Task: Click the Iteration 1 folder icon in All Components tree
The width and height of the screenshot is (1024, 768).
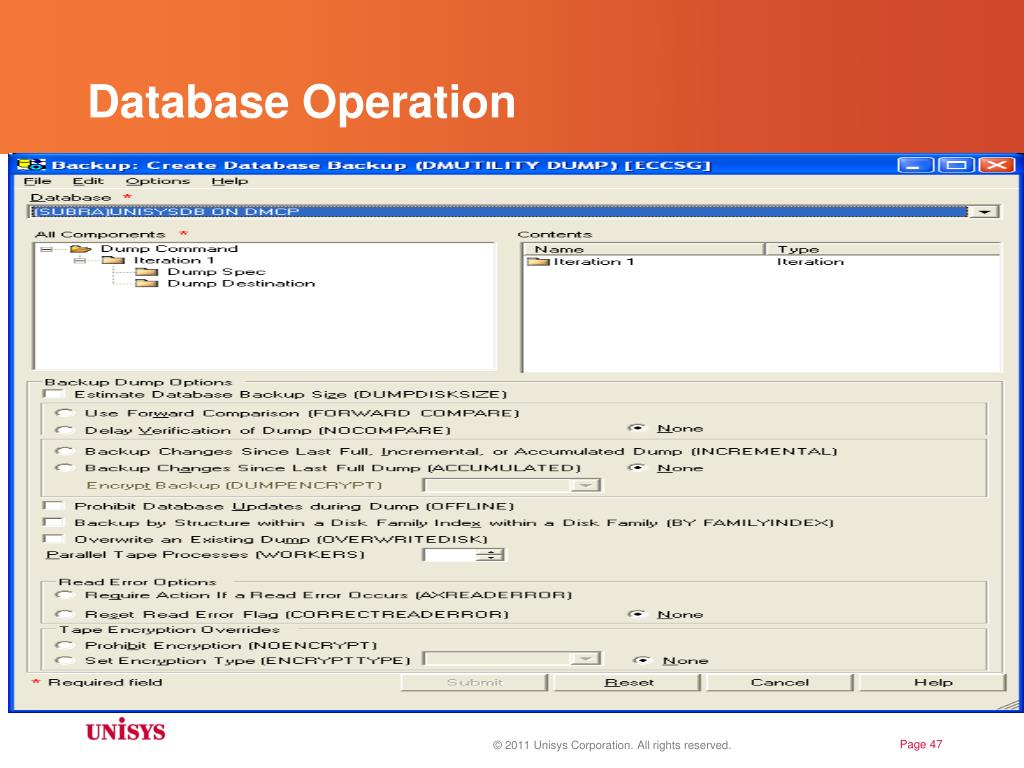Action: [113, 261]
